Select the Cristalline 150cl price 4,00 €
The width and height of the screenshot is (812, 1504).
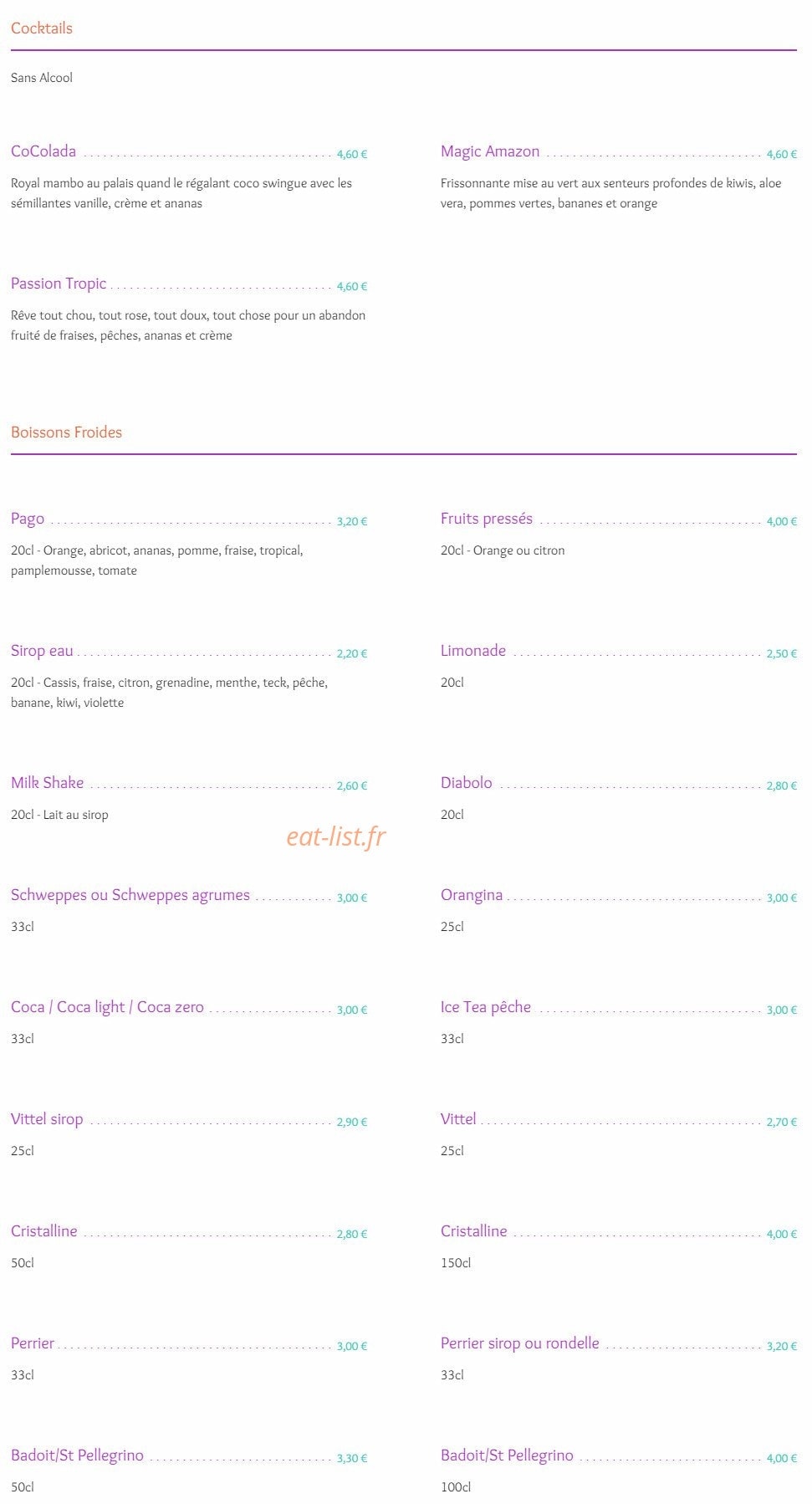(781, 1235)
